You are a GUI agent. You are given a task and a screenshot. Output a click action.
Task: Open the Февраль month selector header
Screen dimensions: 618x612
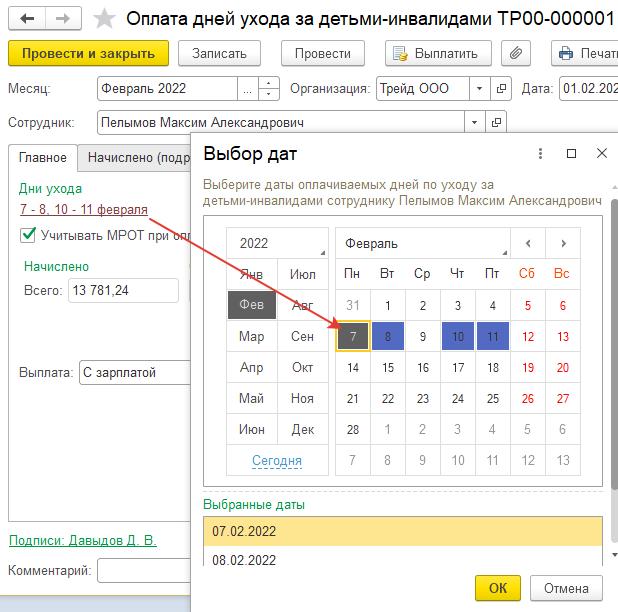tap(423, 243)
